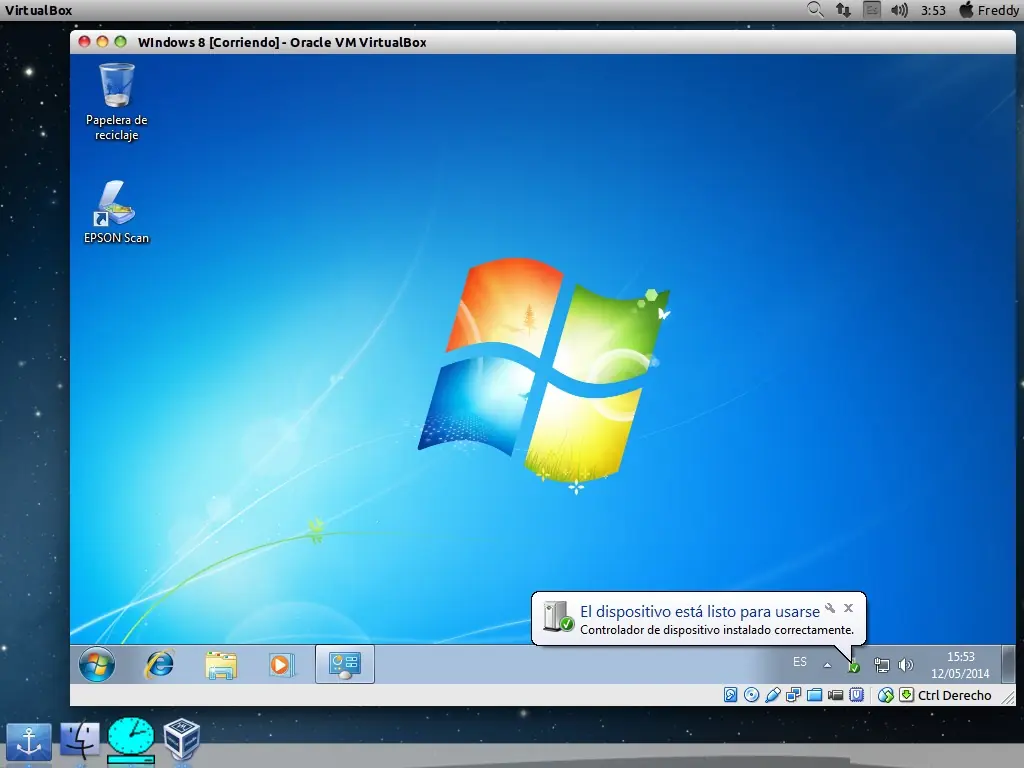Click 'Controlador de dispositivo instalado correctamente' text
The width and height of the screenshot is (1024, 768).
tap(717, 630)
